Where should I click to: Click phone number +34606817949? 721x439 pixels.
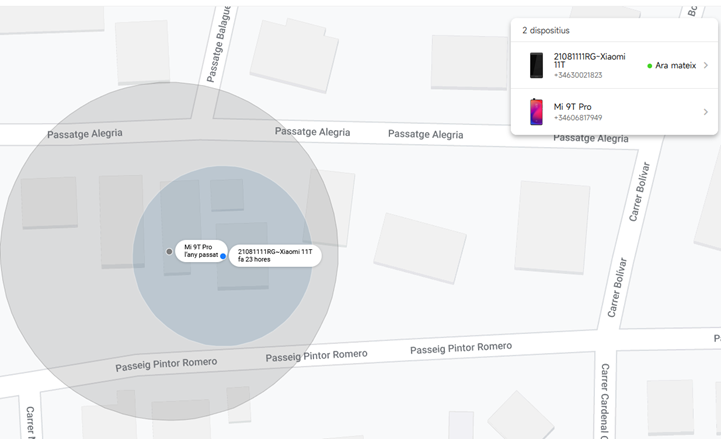578,118
